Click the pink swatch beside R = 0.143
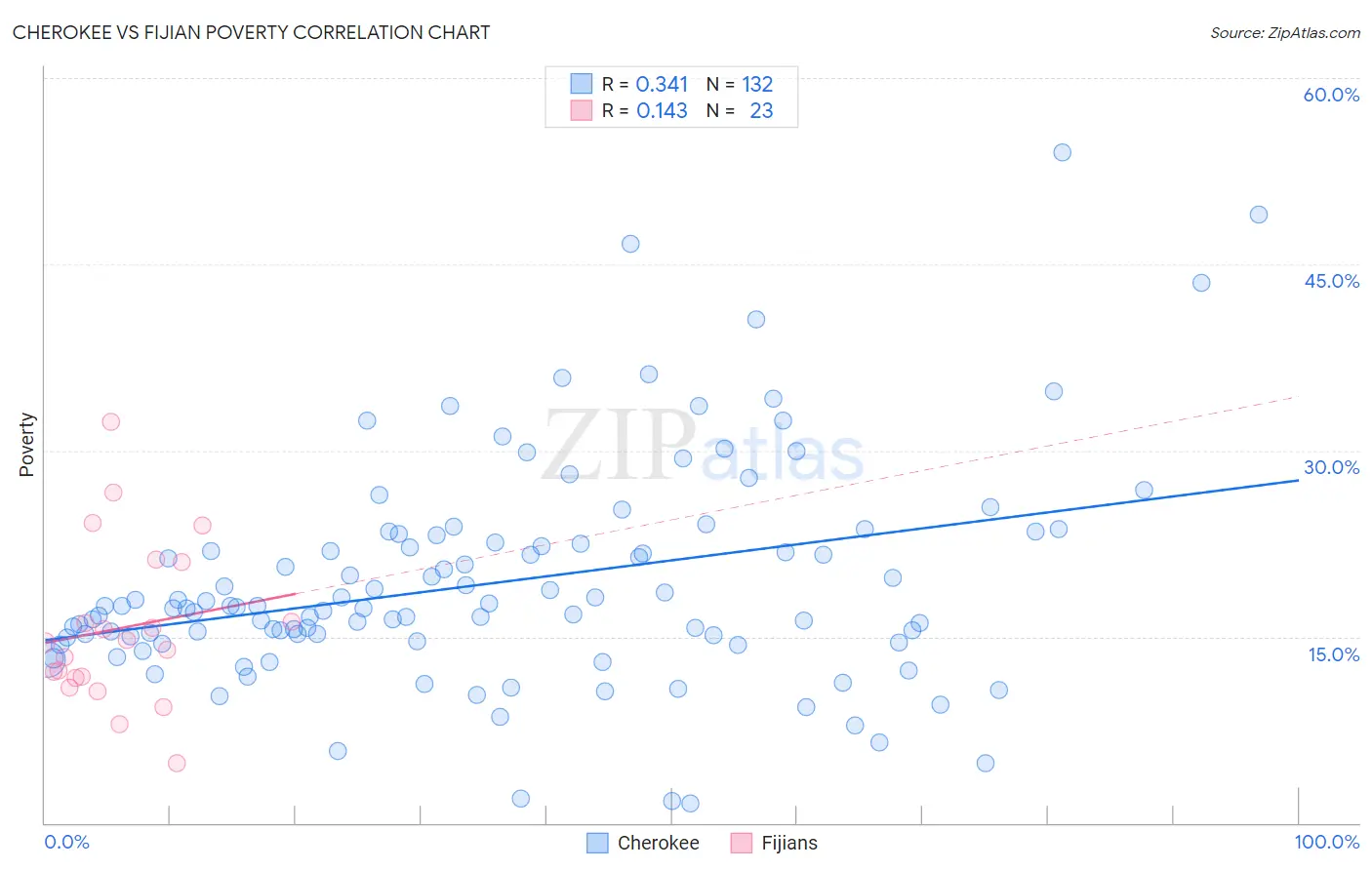This screenshot has width=1372, height=870. point(582,110)
